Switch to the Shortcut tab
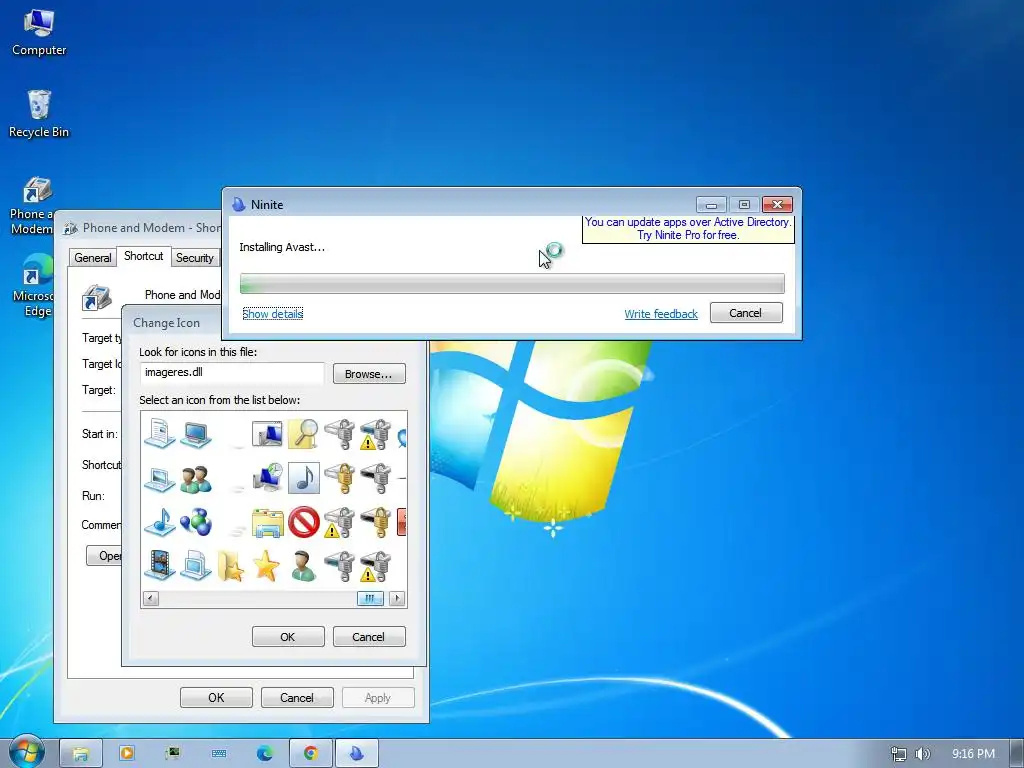The width and height of the screenshot is (1024, 768). click(x=144, y=256)
